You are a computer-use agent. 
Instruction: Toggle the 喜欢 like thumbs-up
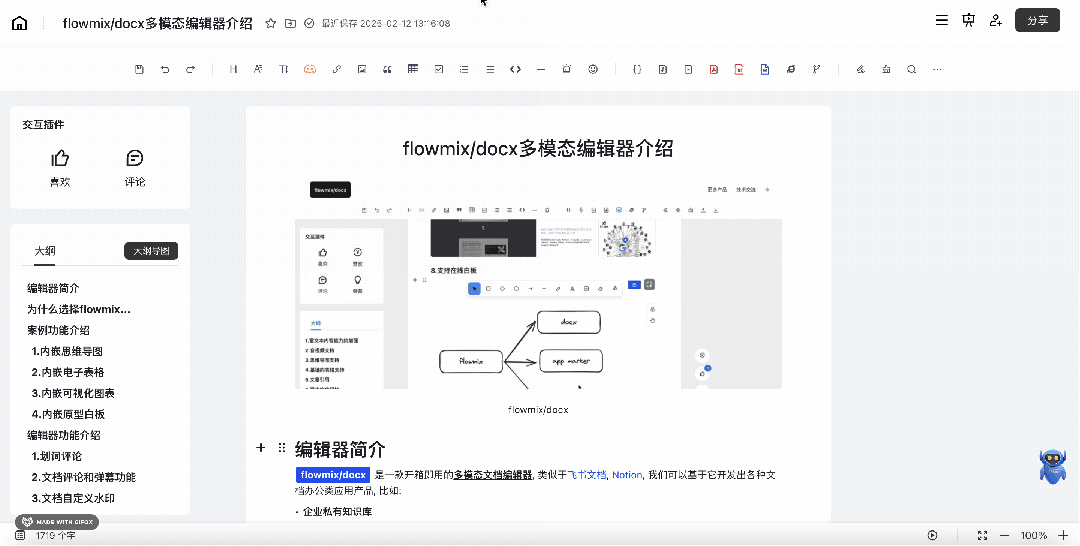coord(60,168)
